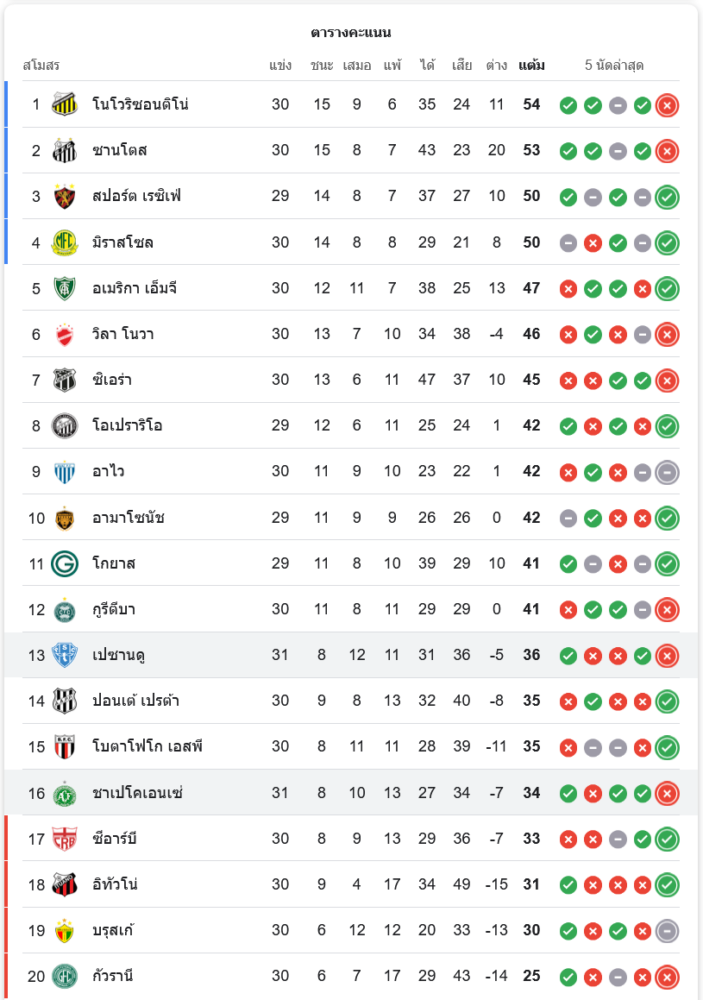Image resolution: width=703 pixels, height=1000 pixels.
Task: Open the Chapecoense club crest
Action: [x=65, y=794]
